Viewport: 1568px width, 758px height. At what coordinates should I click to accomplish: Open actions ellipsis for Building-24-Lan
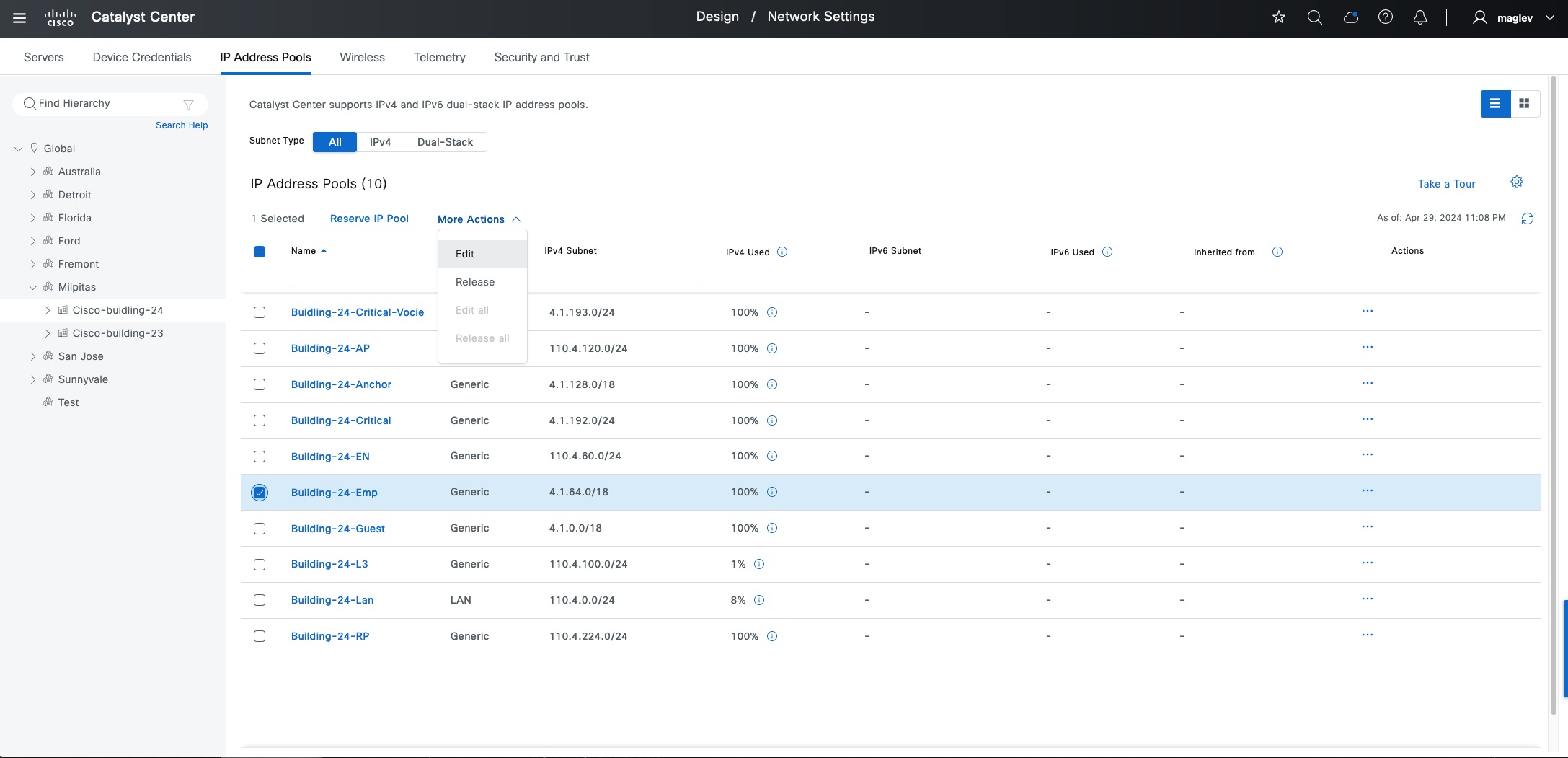click(1368, 599)
